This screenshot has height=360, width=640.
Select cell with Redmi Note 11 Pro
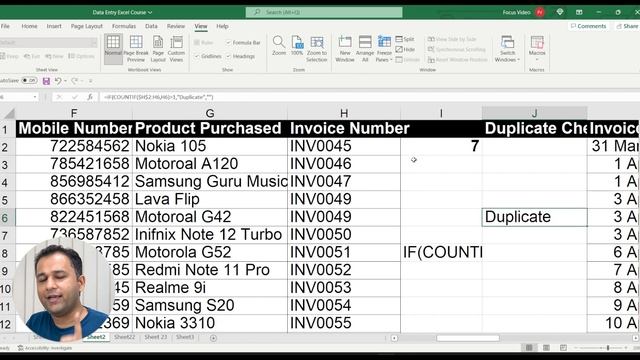pos(210,270)
